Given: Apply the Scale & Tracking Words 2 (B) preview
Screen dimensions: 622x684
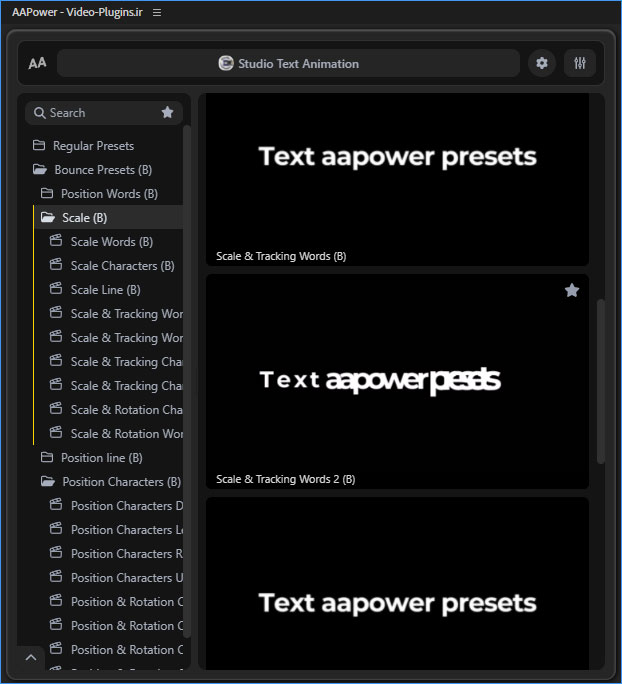Looking at the screenshot, I should 397,381.
